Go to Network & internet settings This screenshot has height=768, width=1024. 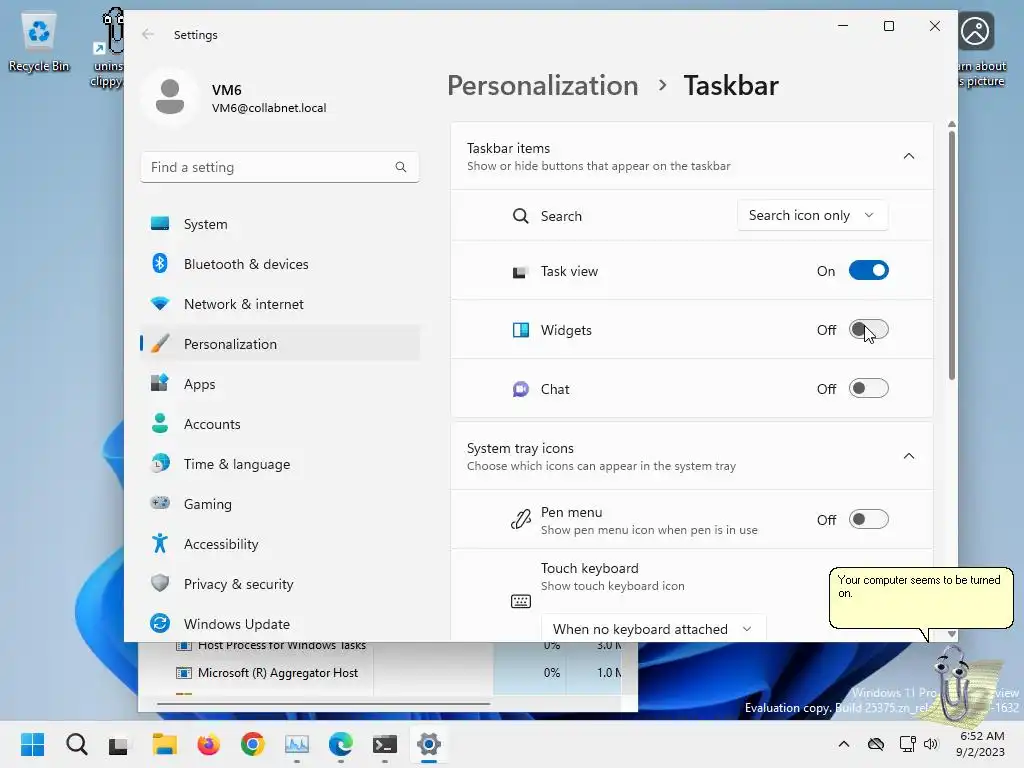coord(280,304)
